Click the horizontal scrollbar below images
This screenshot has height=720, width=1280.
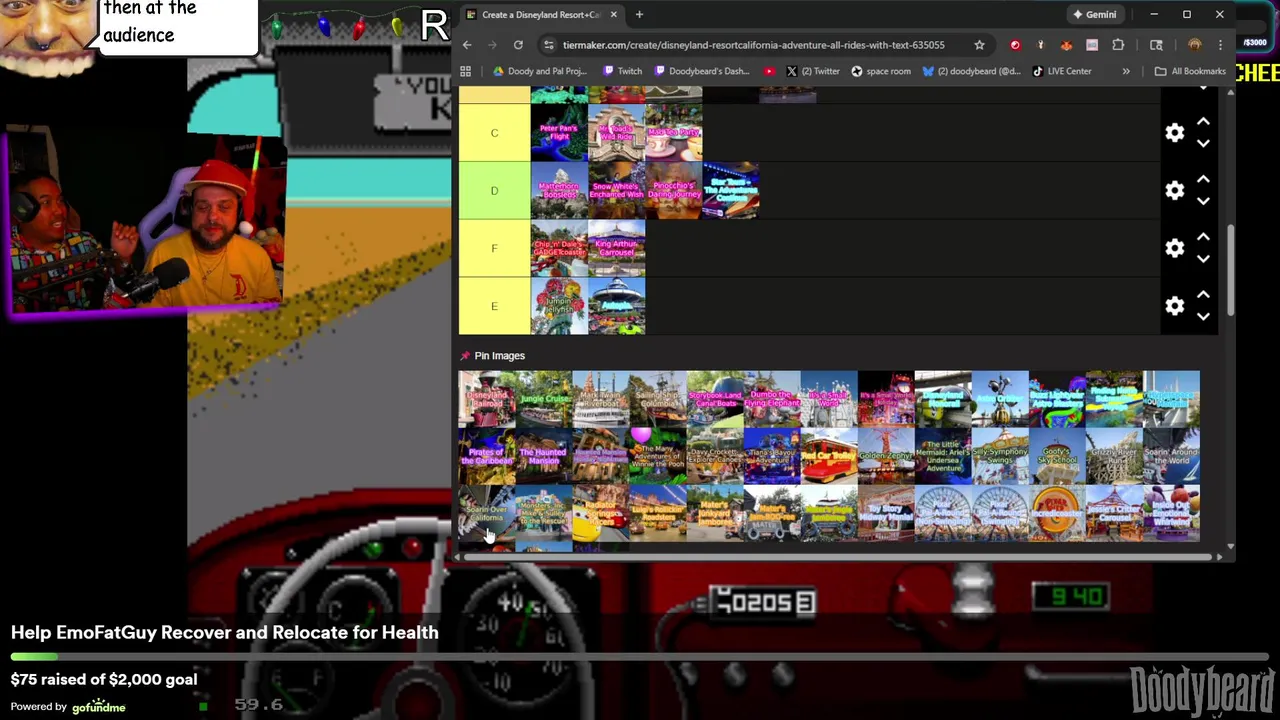click(x=840, y=557)
